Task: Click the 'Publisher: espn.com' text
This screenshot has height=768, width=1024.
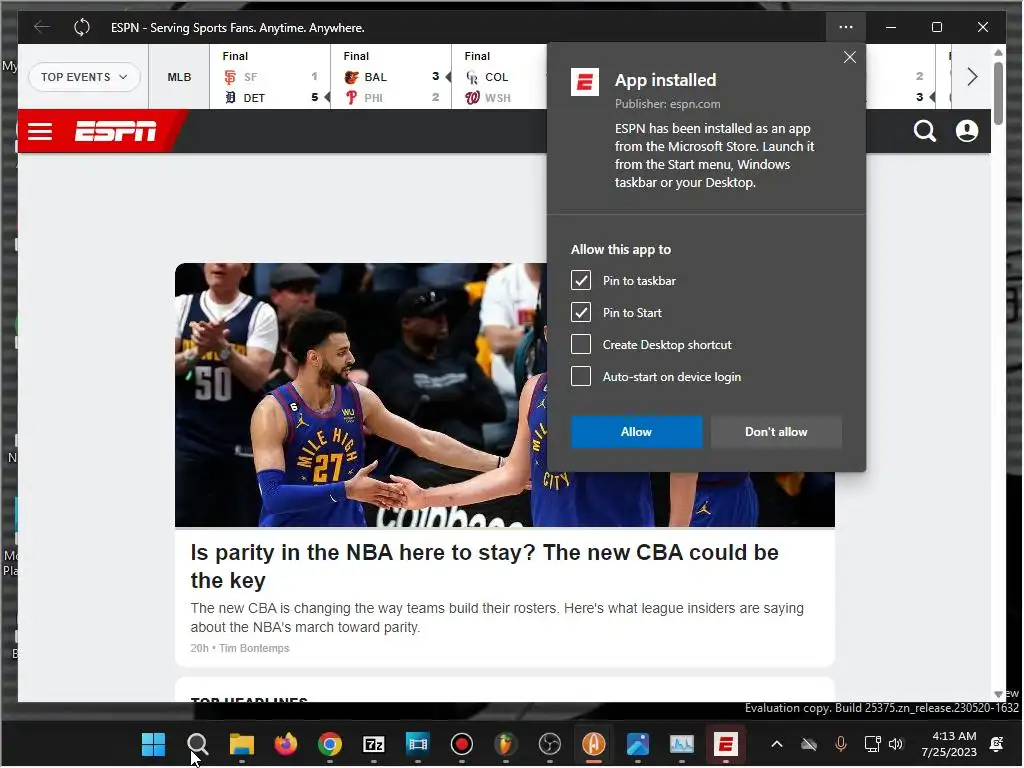Action: 667,104
